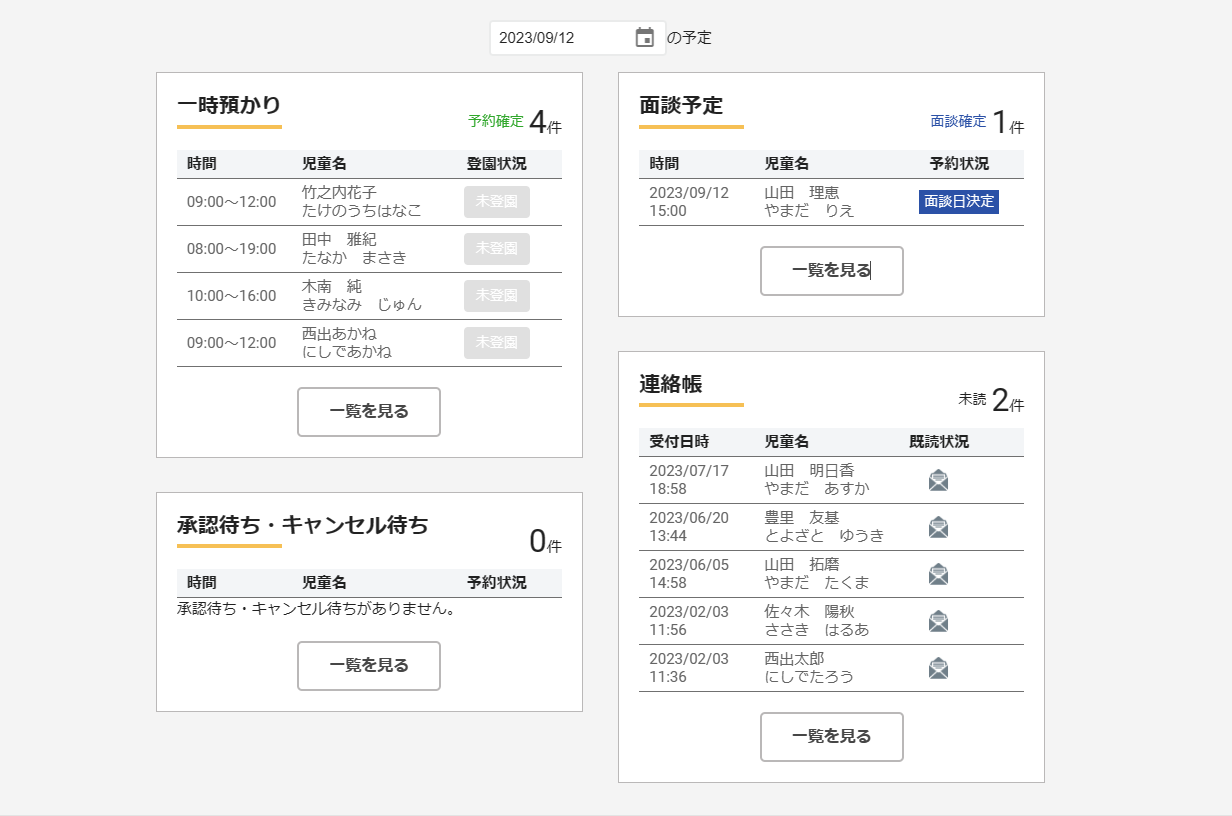
Task: Select the 山田 理恵 interview row name
Action: pyautogui.click(x=802, y=193)
